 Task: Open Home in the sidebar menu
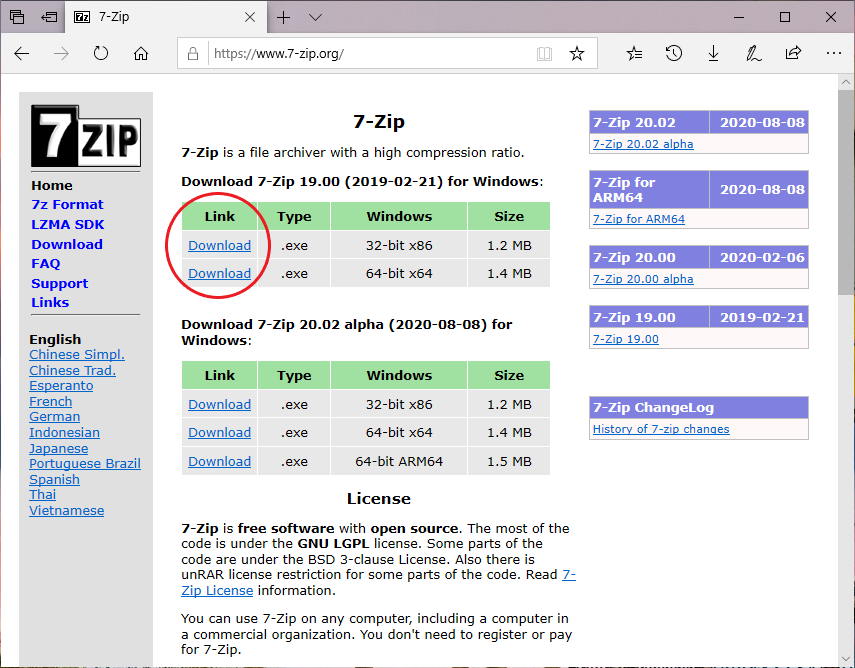52,185
